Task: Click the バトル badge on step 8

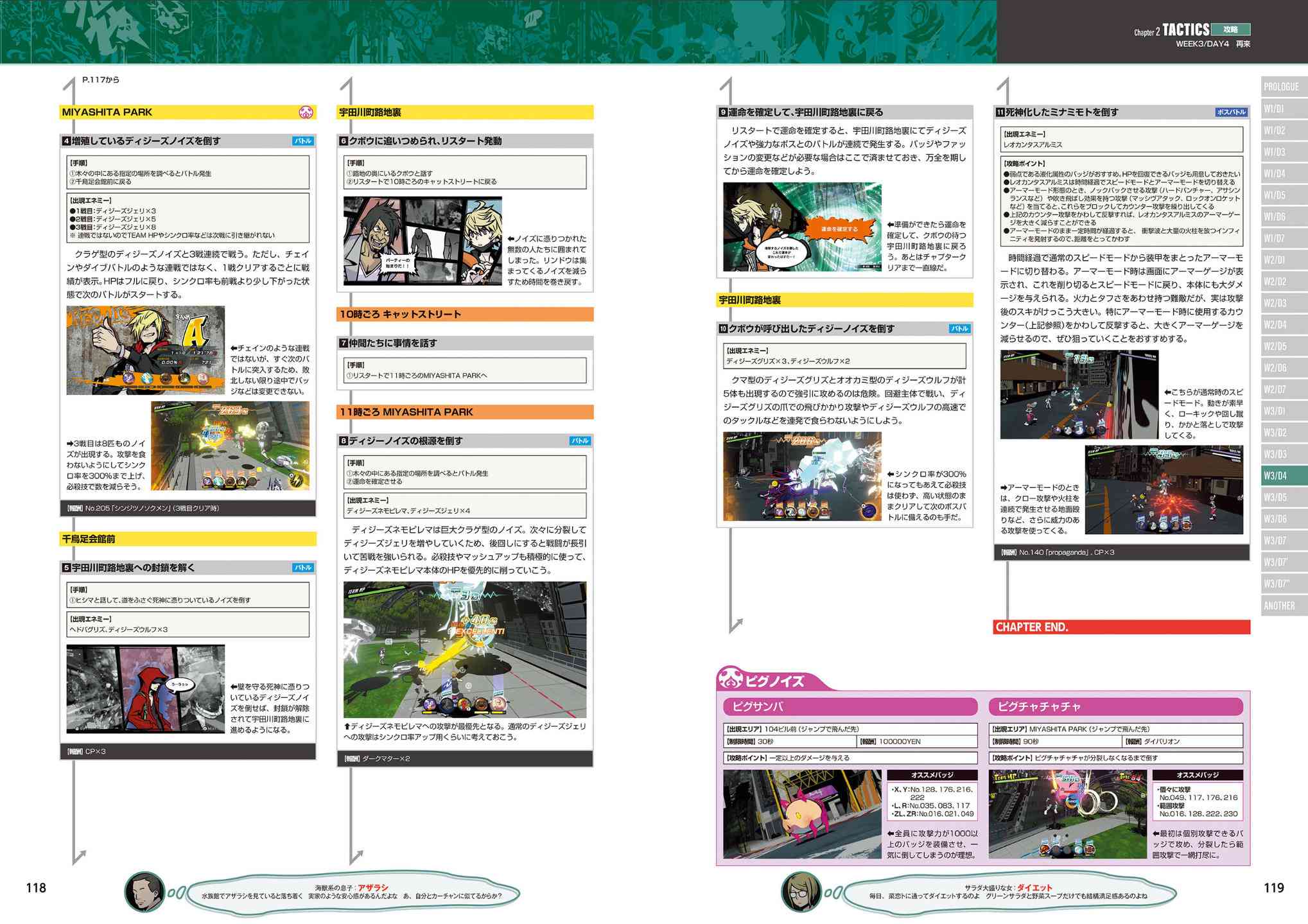Action: [580, 441]
